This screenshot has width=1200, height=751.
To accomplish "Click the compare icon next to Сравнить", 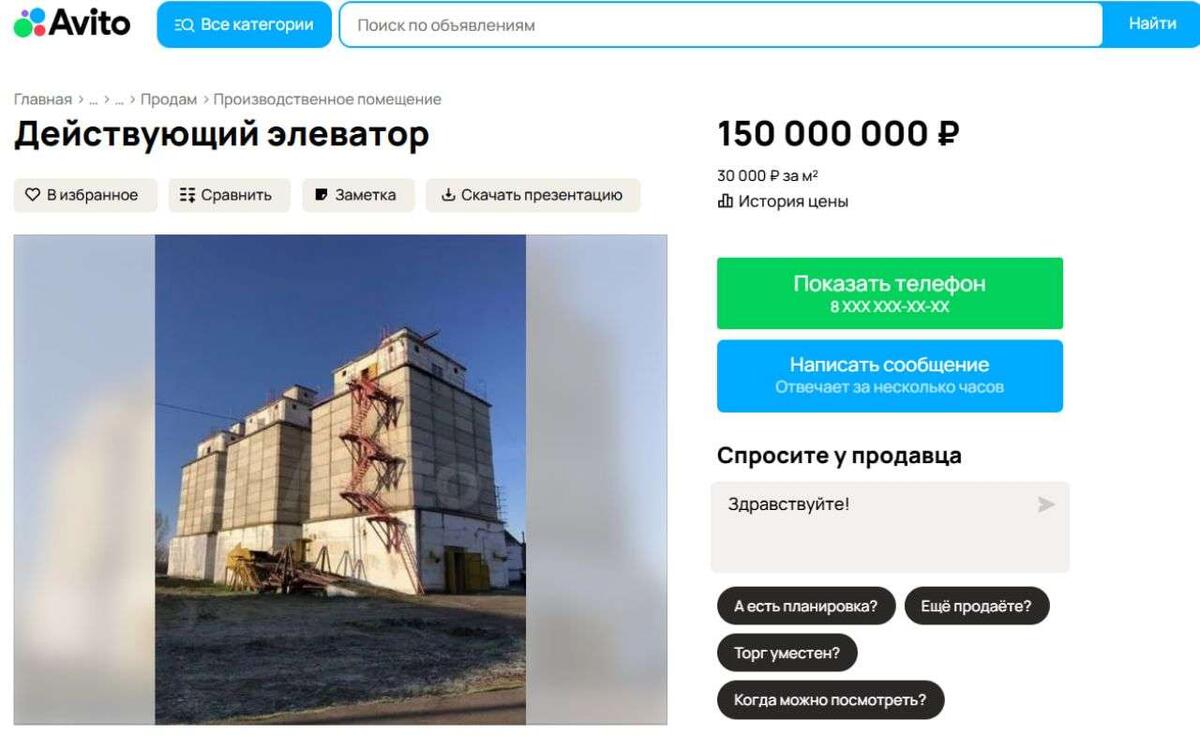I will pyautogui.click(x=187, y=195).
